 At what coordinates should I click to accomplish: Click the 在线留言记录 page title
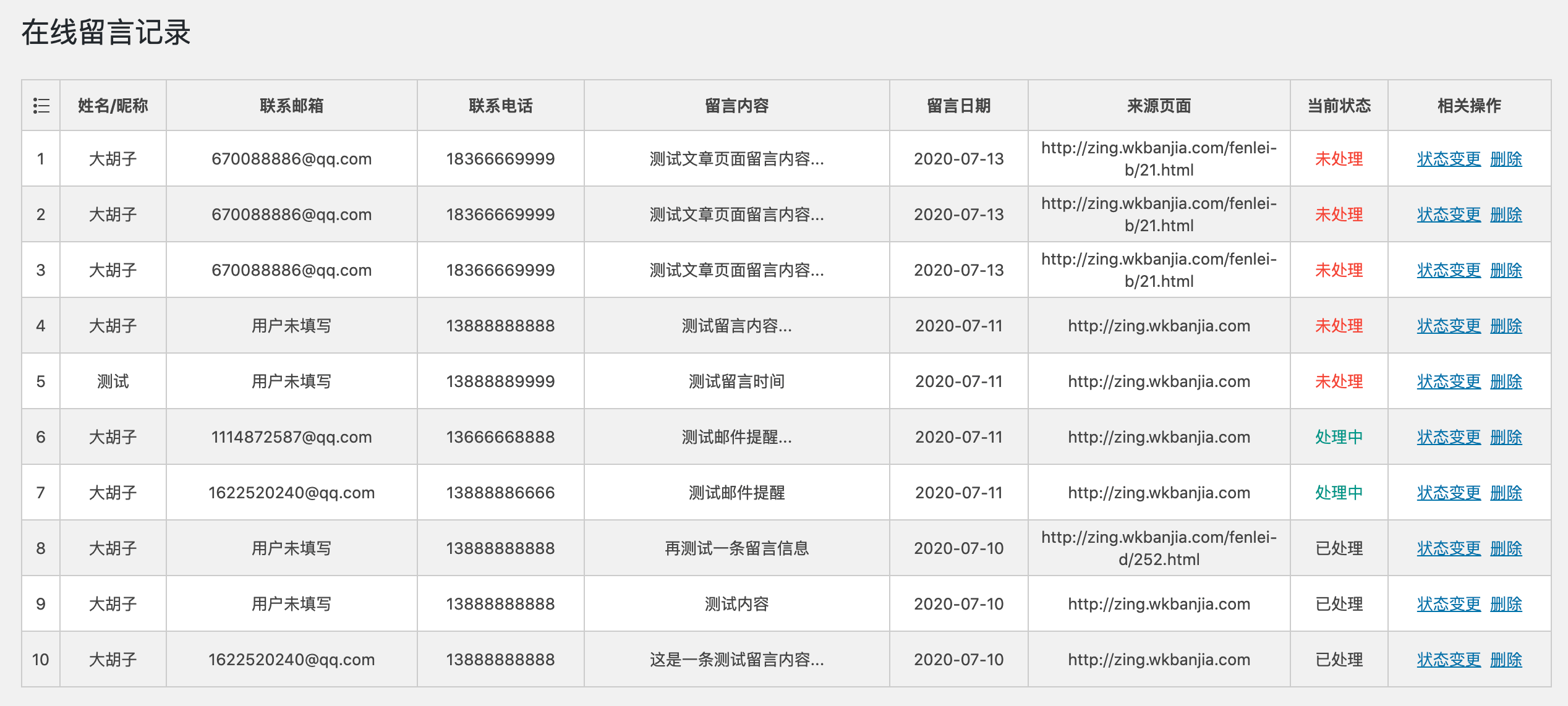[106, 32]
